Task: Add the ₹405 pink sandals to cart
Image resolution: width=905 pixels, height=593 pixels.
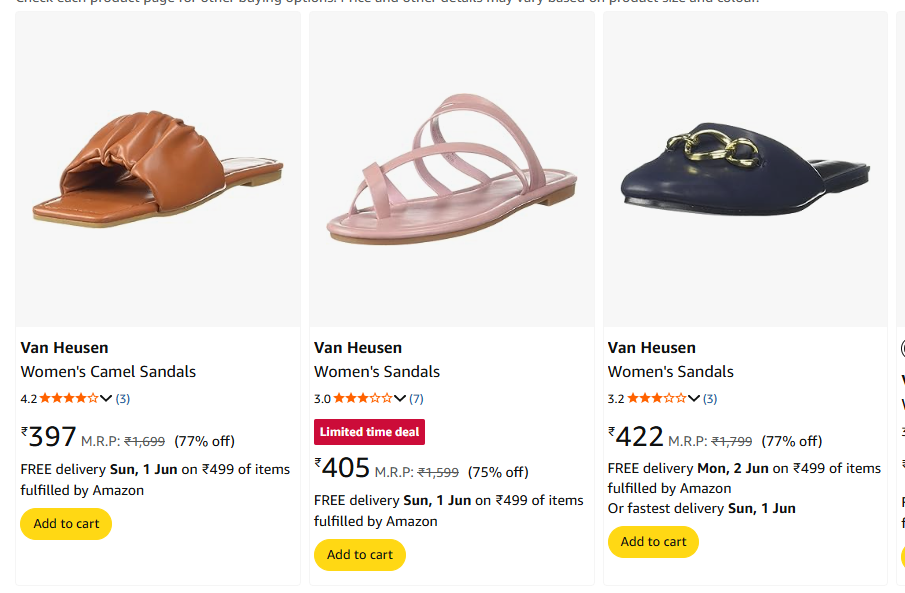Action: [x=360, y=555]
